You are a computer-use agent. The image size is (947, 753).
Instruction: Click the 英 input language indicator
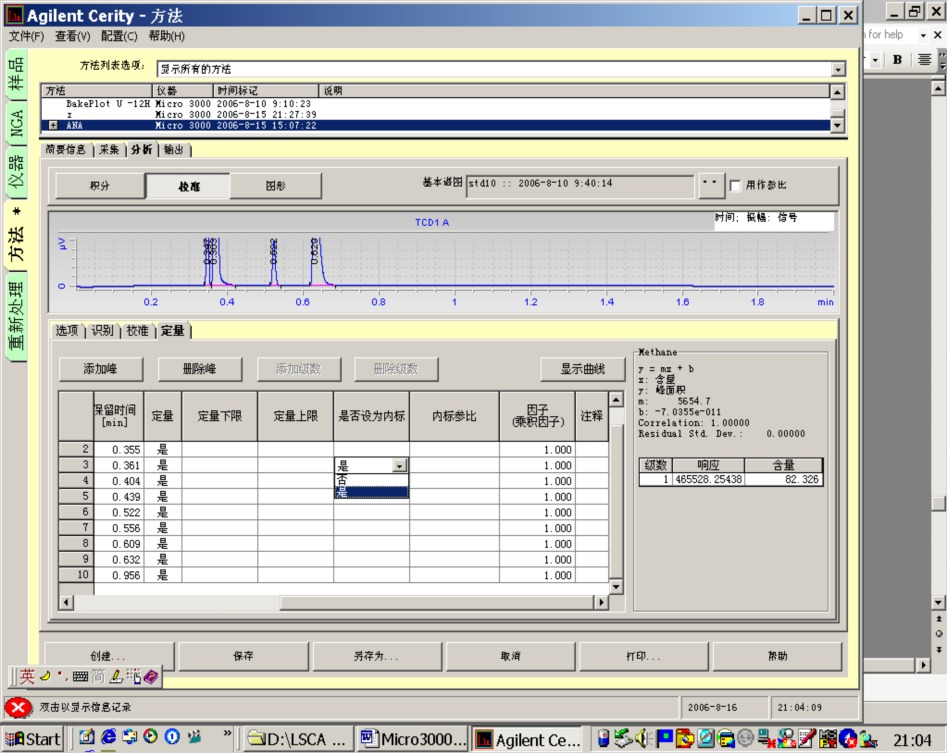(27, 676)
